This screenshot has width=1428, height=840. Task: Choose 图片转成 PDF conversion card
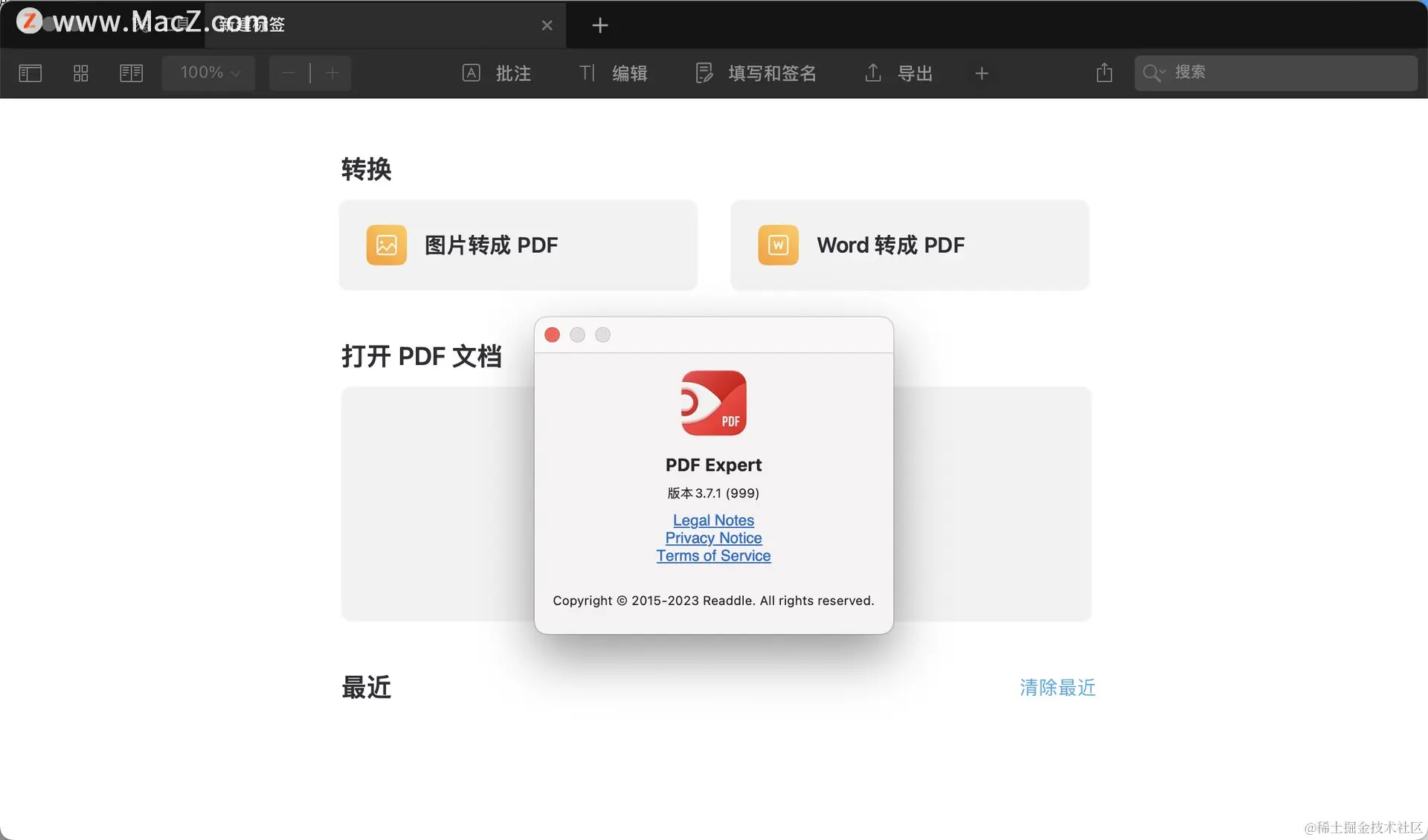tap(518, 245)
